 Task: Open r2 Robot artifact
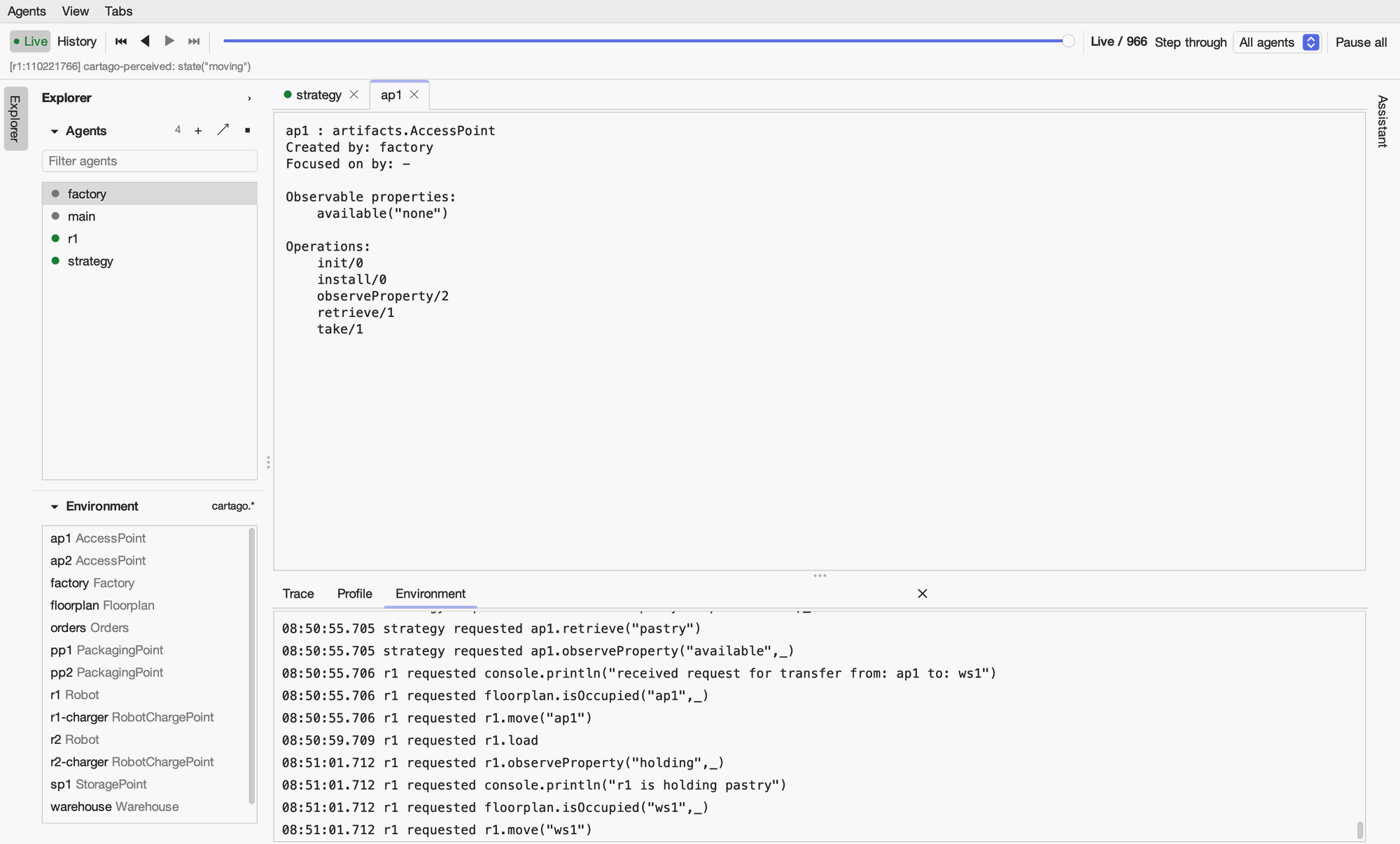click(146, 740)
